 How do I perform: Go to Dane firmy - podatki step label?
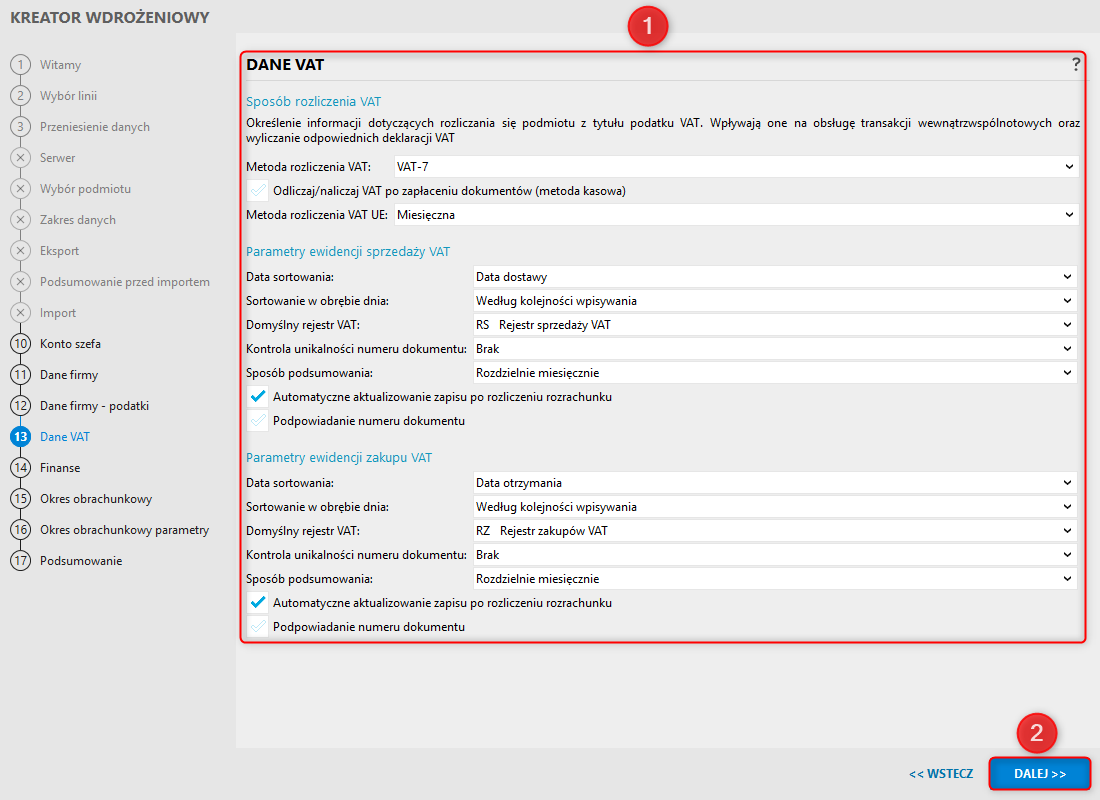[x=94, y=406]
